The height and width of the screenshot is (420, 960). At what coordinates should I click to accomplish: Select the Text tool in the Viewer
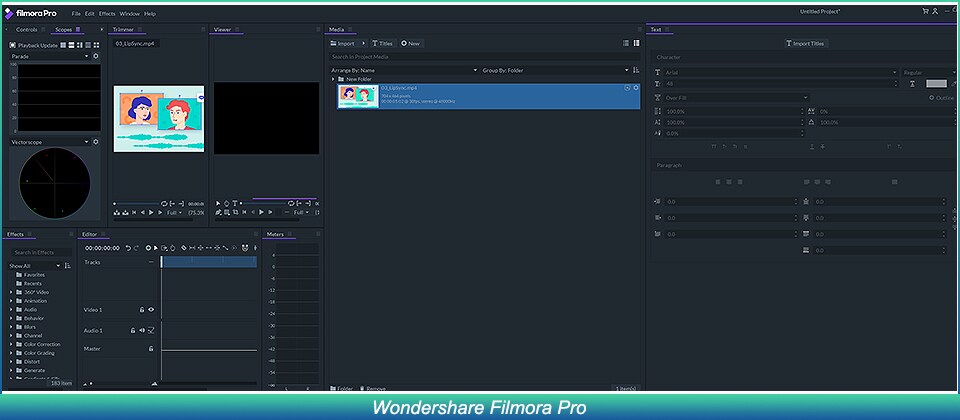[234, 203]
